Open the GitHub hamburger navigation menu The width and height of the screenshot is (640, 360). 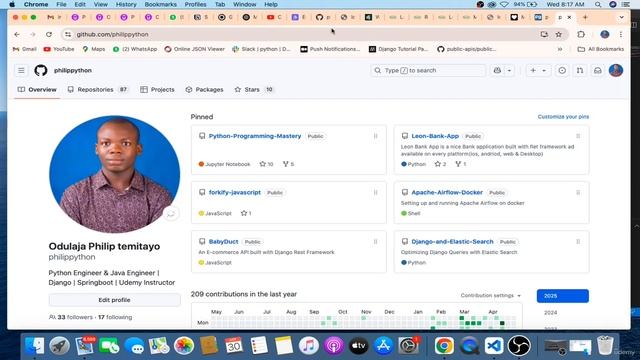pos(21,70)
